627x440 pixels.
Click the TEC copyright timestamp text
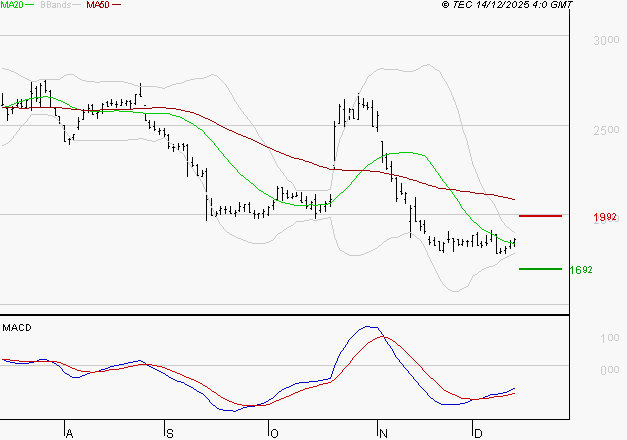click(x=507, y=5)
